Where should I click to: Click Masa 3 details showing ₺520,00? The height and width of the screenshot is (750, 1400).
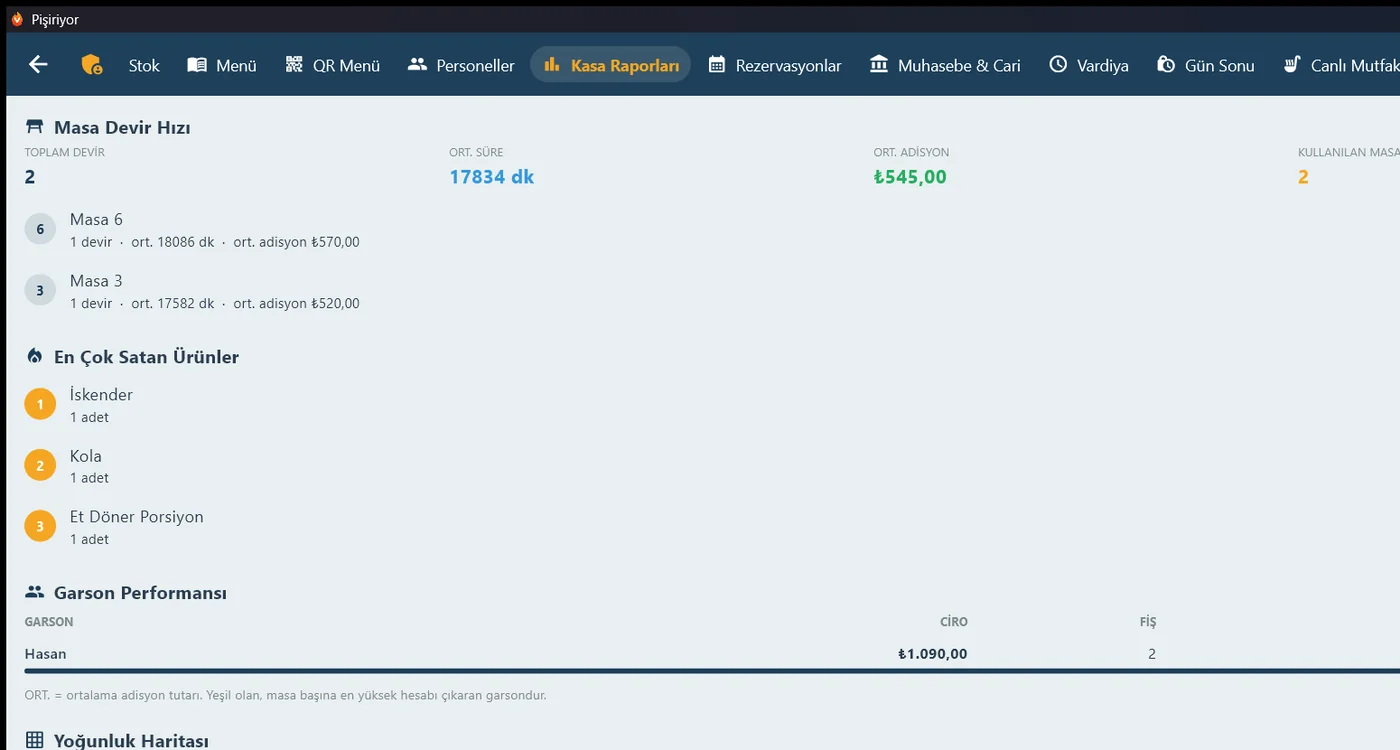click(215, 303)
